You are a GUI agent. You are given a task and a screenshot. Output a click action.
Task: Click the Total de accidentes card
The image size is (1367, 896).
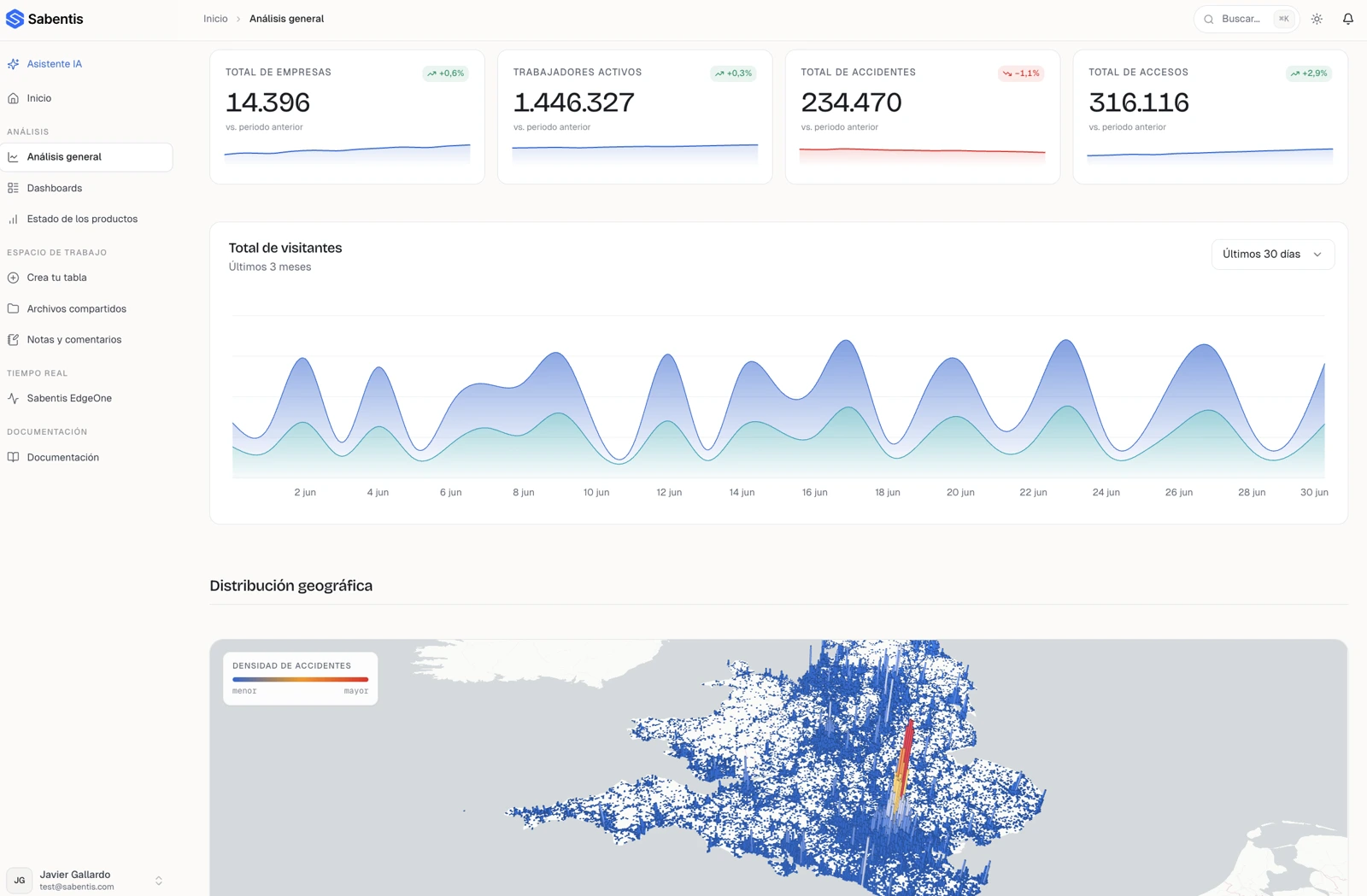coord(923,117)
